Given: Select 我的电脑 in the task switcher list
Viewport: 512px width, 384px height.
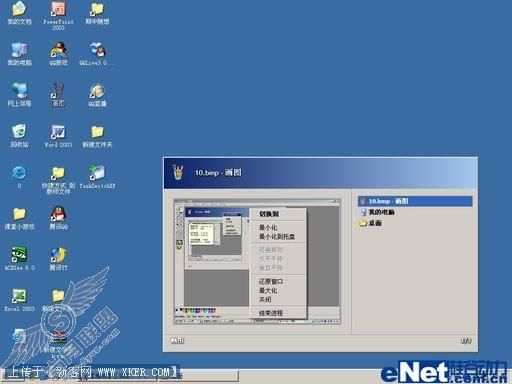Looking at the screenshot, I should (x=377, y=212).
